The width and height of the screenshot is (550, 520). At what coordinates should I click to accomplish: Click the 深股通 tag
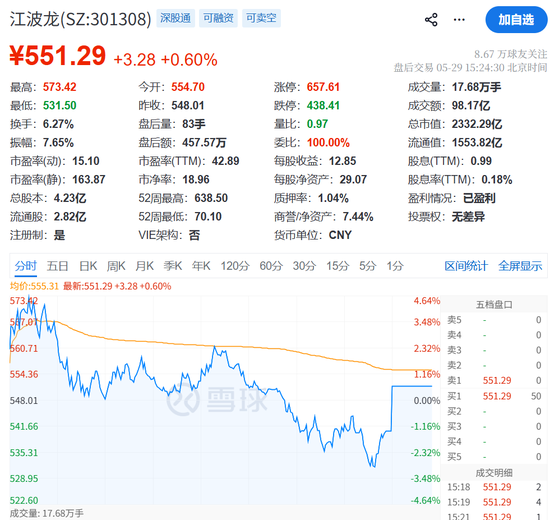pos(175,18)
